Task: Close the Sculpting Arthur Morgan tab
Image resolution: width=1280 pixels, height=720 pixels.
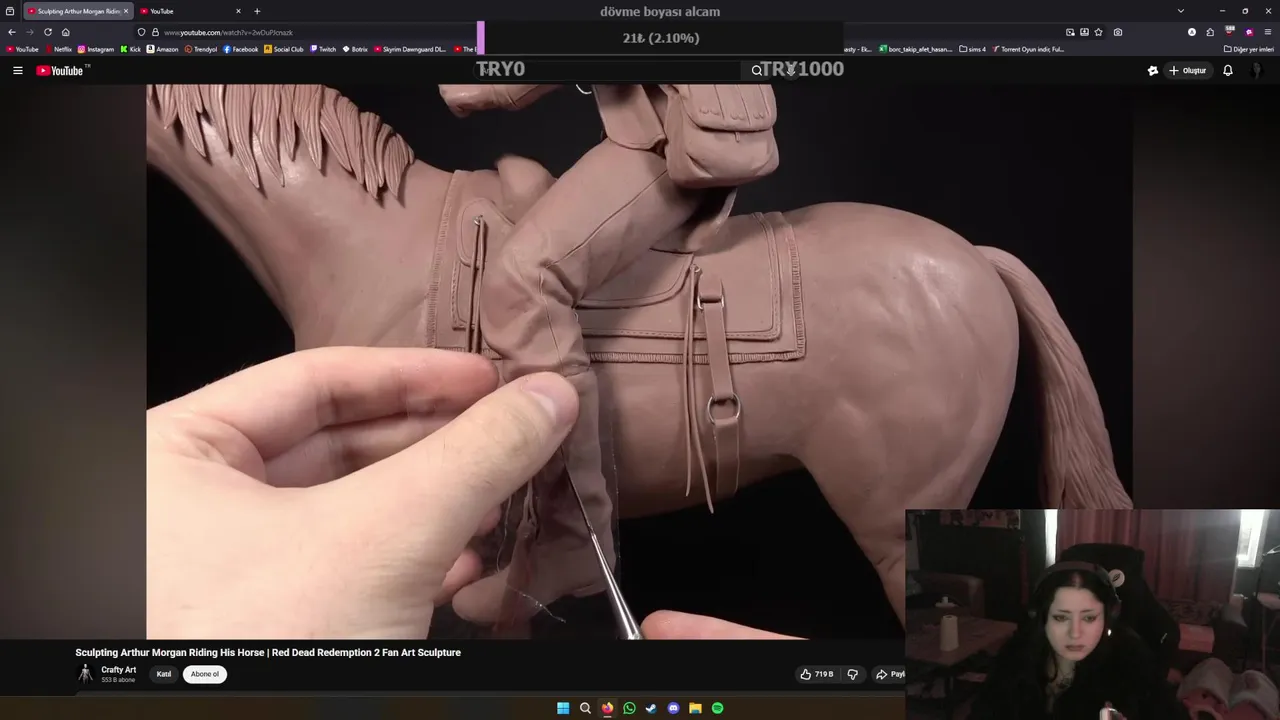Action: (126, 11)
